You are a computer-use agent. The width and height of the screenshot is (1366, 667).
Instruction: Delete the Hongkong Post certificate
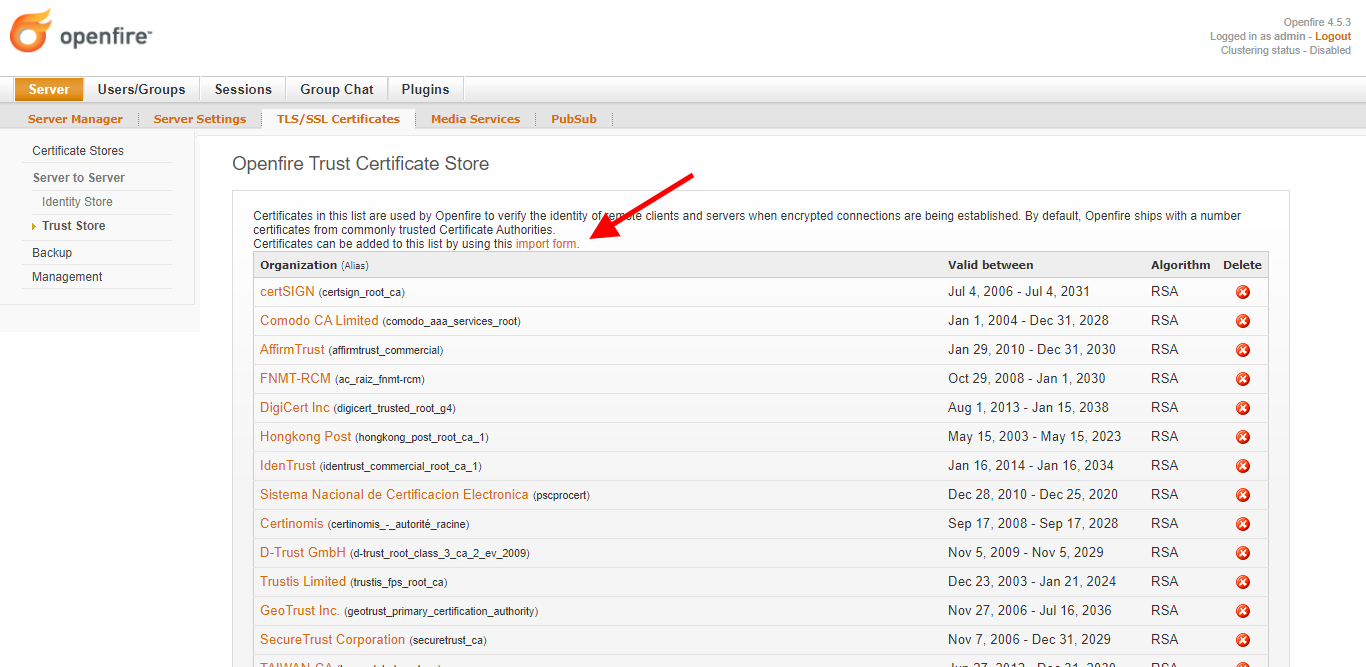tap(1243, 437)
